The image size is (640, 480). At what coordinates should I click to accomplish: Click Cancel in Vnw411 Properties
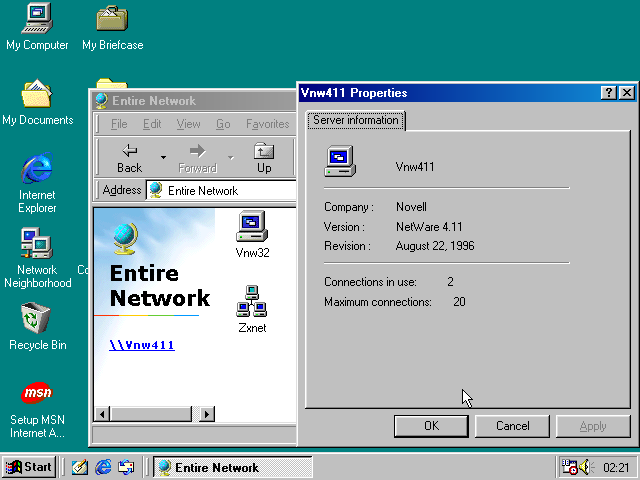[513, 426]
